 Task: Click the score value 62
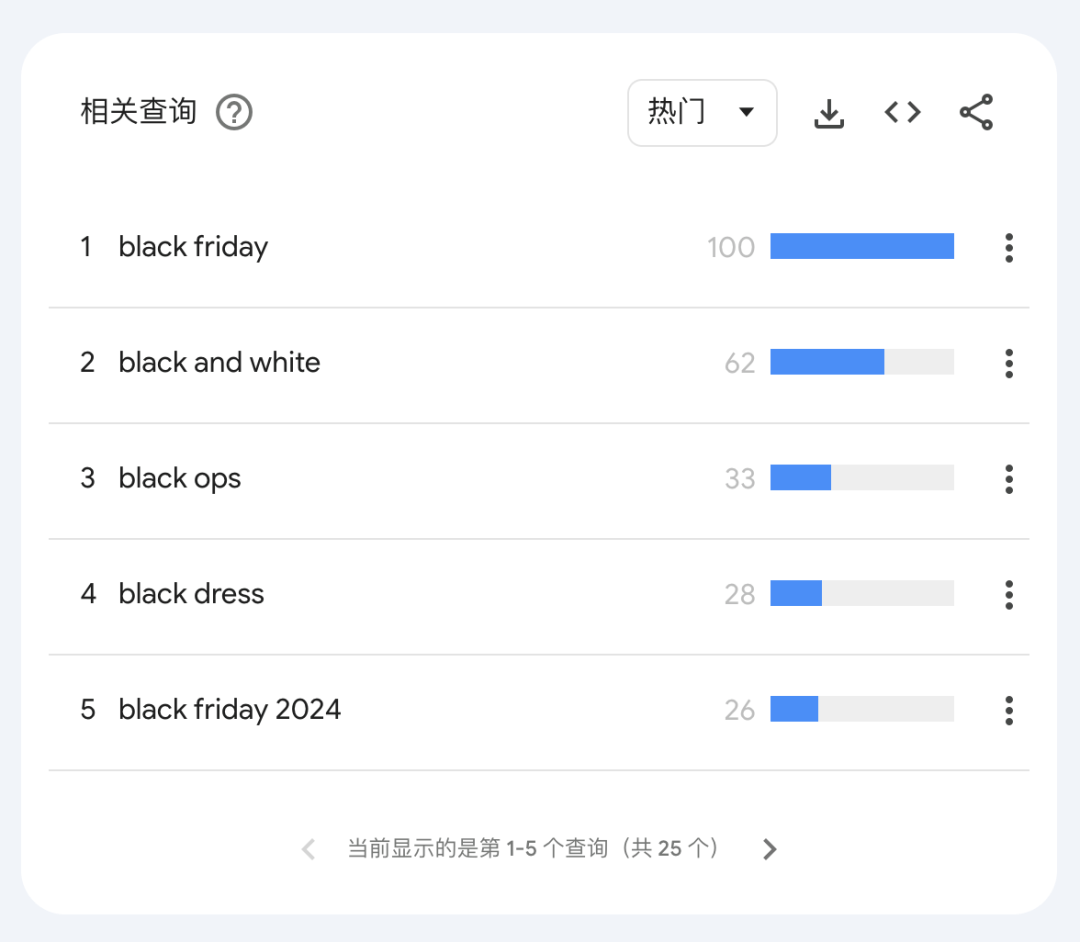(740, 363)
